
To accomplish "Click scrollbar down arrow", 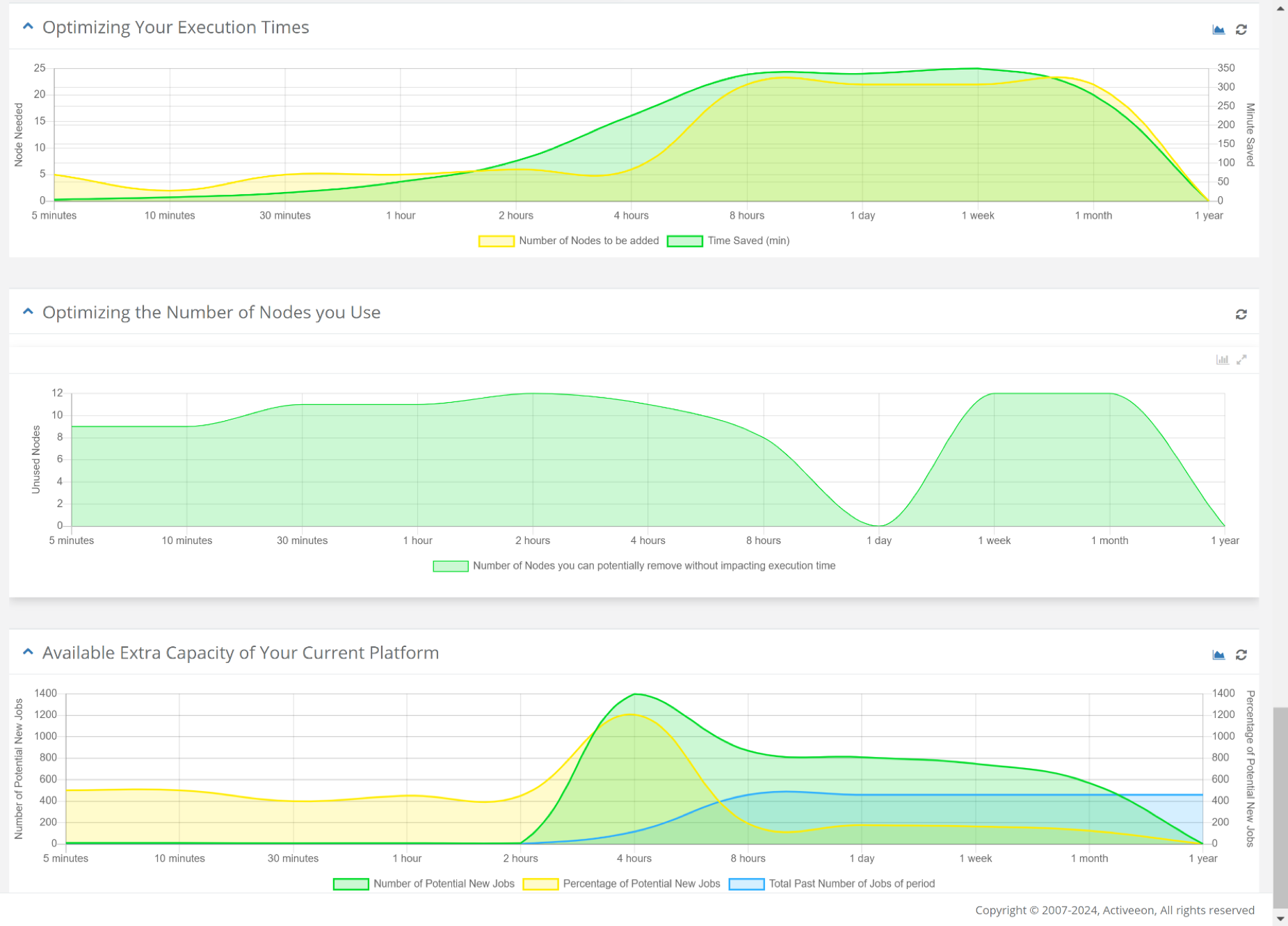I will pyautogui.click(x=1280, y=918).
